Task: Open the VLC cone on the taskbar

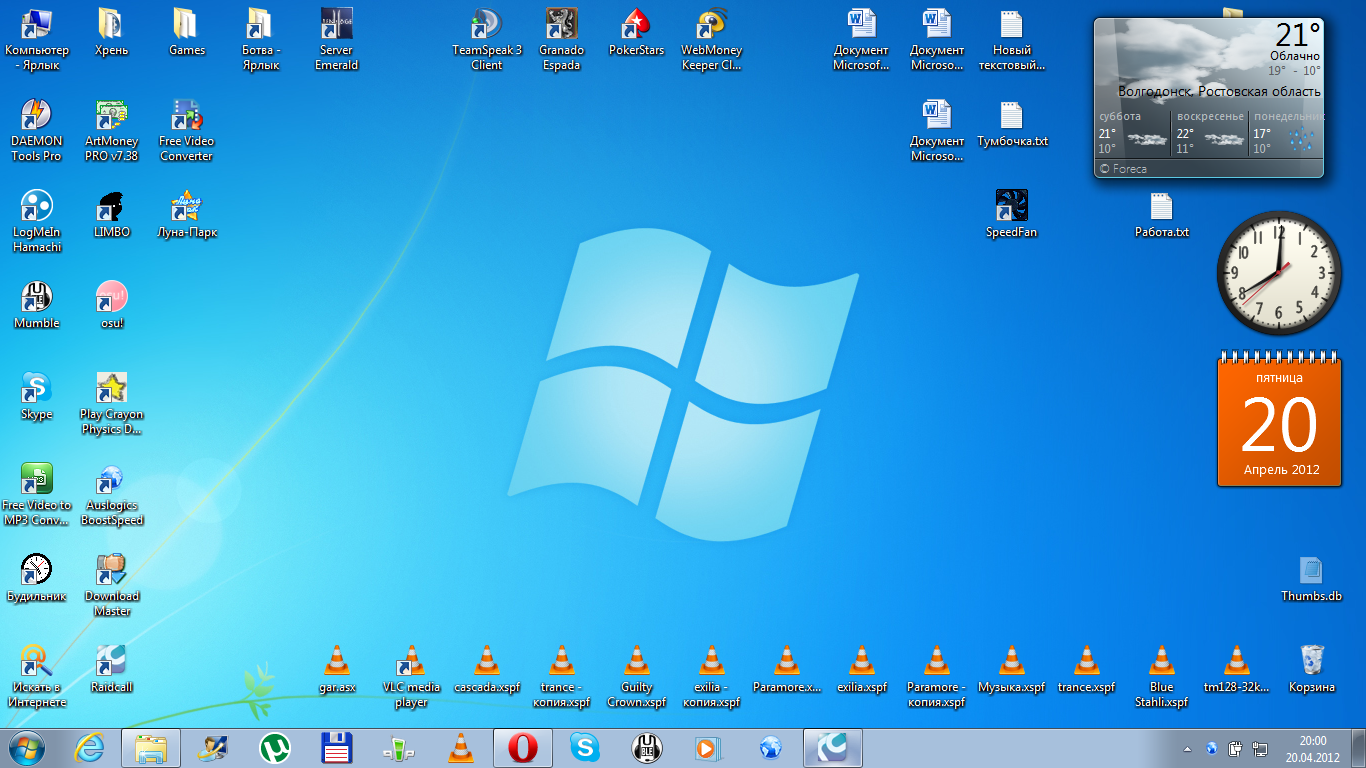Action: pyautogui.click(x=460, y=748)
